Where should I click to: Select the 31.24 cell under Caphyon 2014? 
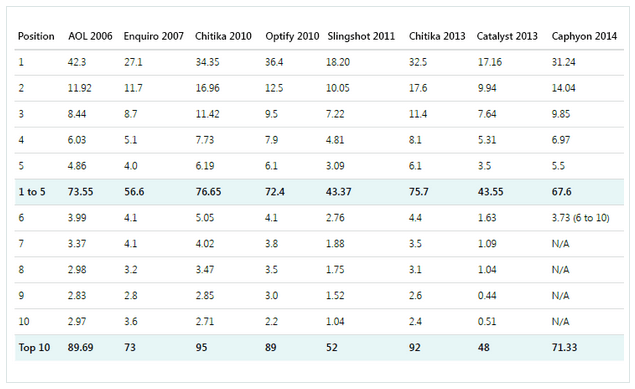[563, 62]
